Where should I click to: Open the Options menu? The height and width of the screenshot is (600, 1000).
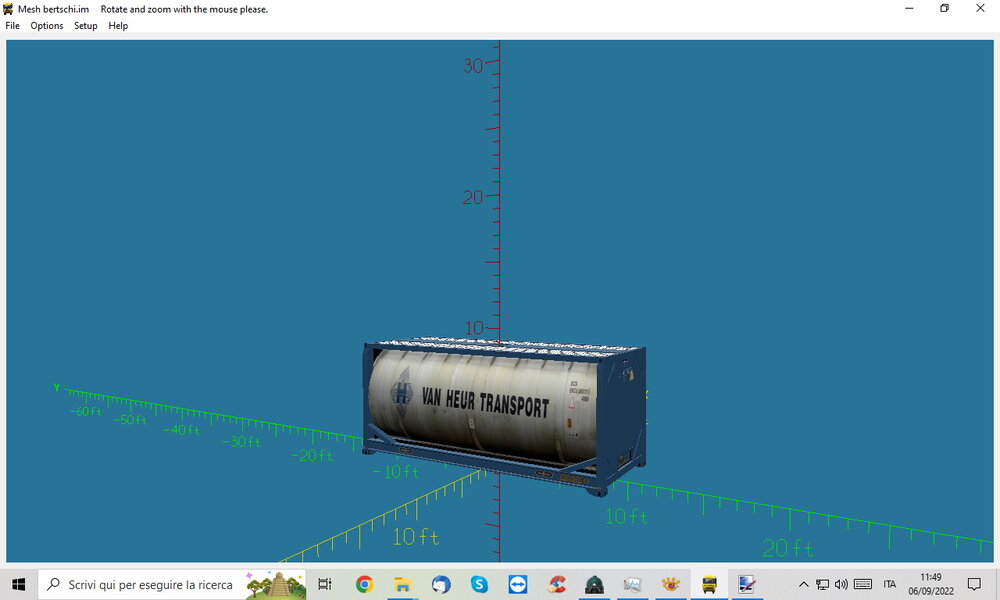47,26
